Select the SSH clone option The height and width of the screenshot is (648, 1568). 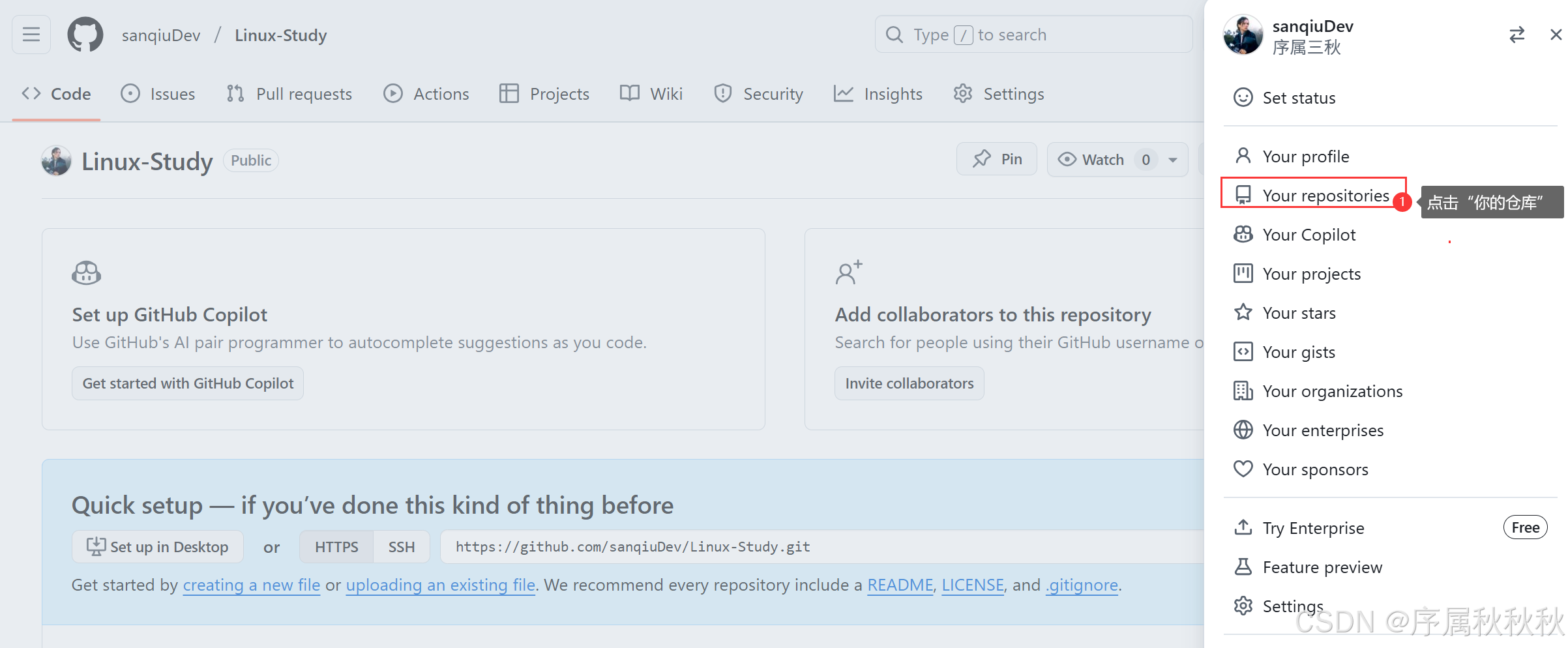pyautogui.click(x=402, y=546)
